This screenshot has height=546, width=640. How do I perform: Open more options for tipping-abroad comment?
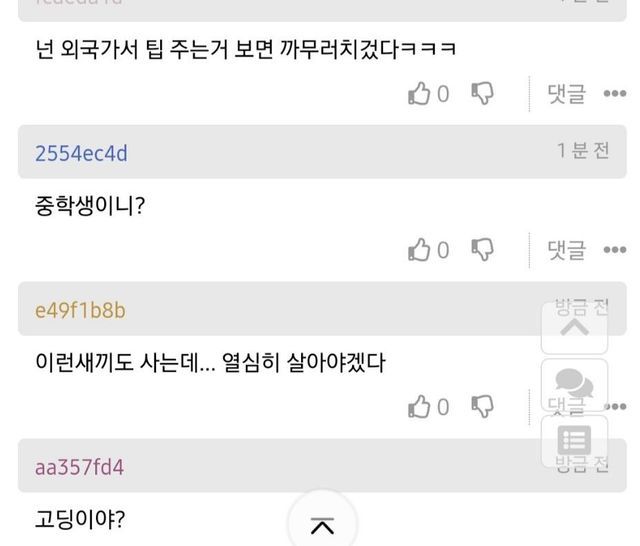click(x=614, y=94)
